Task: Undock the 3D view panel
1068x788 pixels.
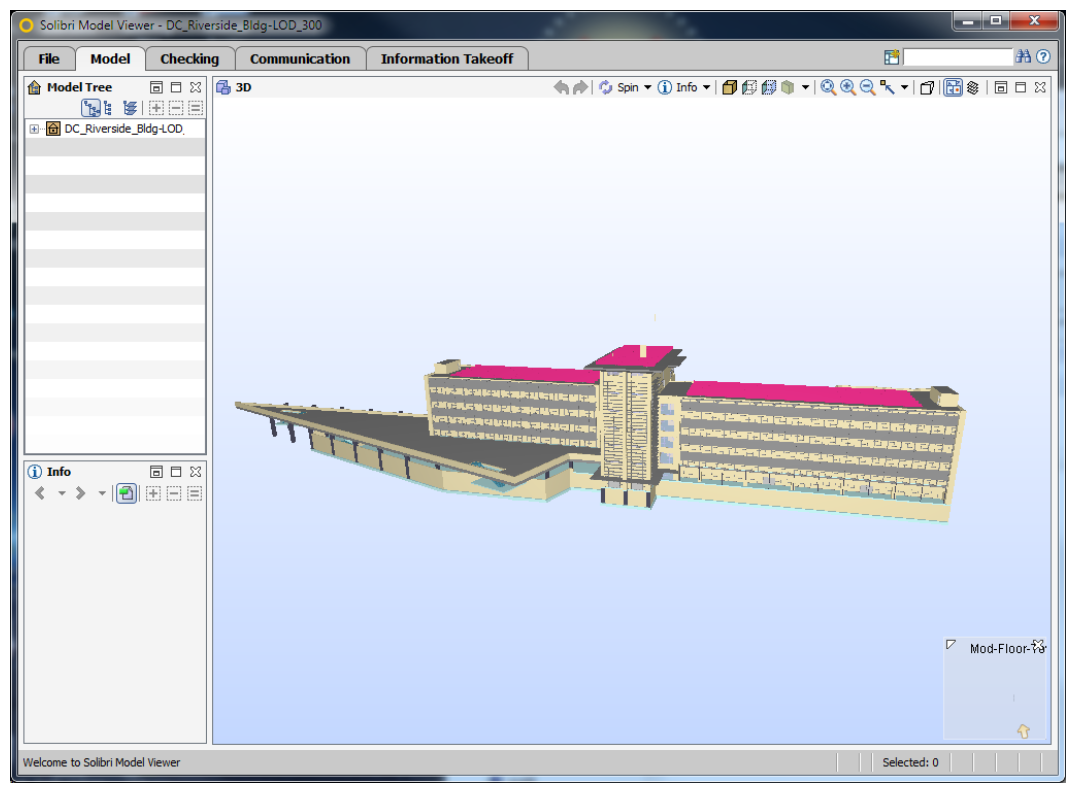Action: click(x=1001, y=87)
